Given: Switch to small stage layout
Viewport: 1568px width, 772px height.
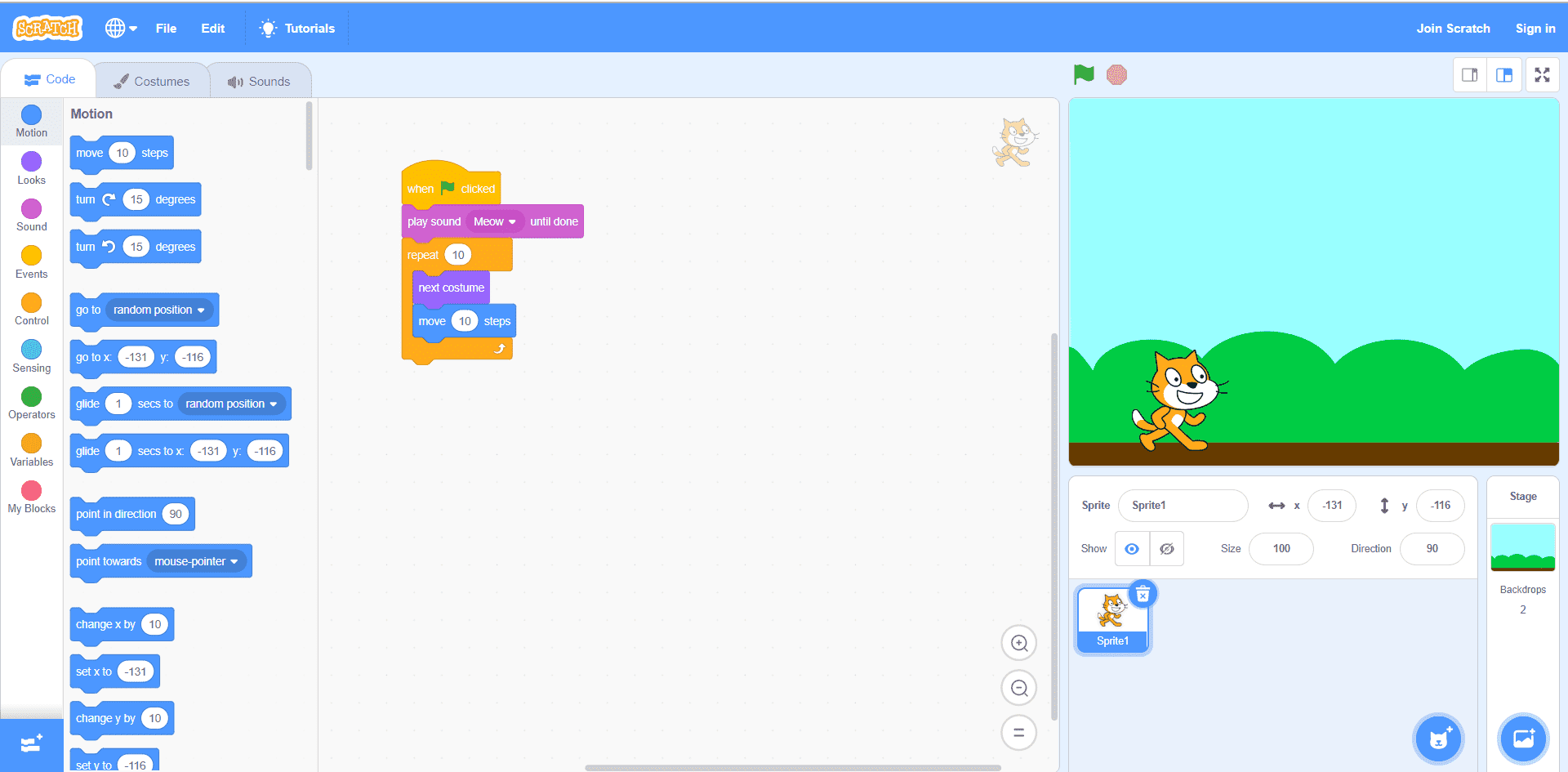Looking at the screenshot, I should (1470, 75).
